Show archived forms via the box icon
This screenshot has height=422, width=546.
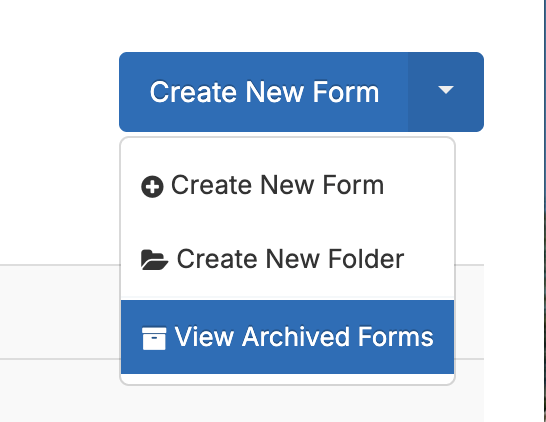pyautogui.click(x=154, y=338)
